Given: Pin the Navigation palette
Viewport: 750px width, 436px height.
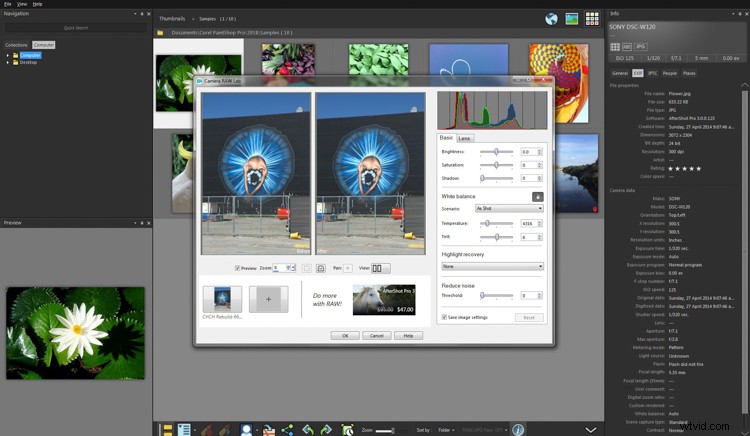Looking at the screenshot, I should tap(142, 14).
